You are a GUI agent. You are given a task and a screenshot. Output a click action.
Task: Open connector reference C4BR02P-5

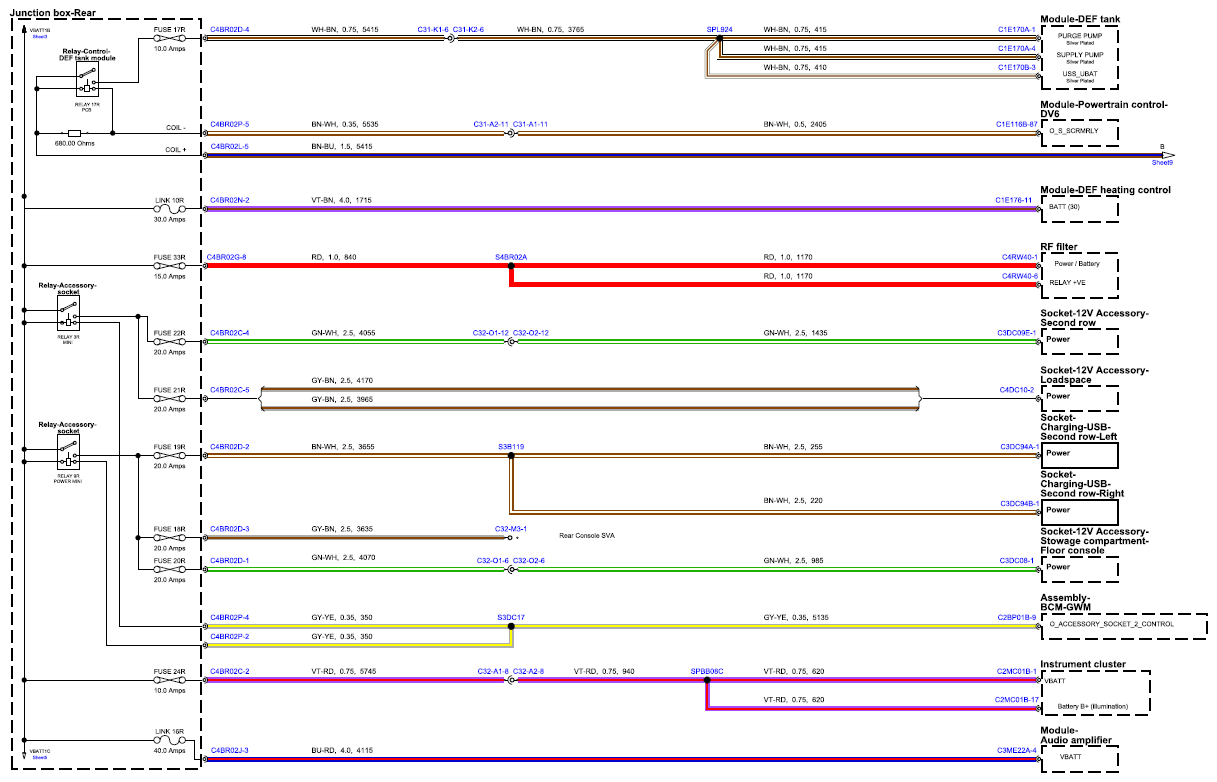[x=230, y=124]
